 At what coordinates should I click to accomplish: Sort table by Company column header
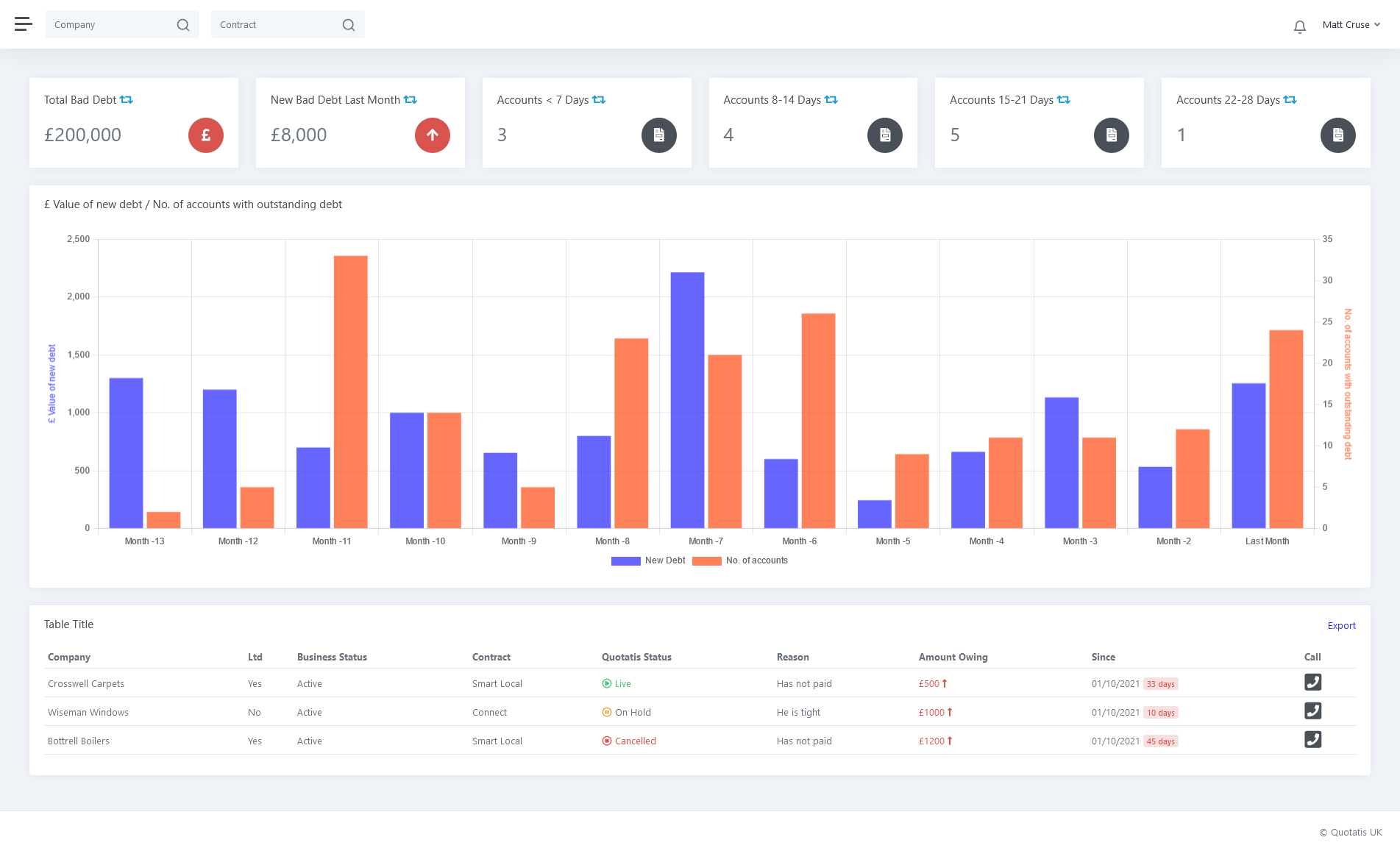click(x=69, y=657)
